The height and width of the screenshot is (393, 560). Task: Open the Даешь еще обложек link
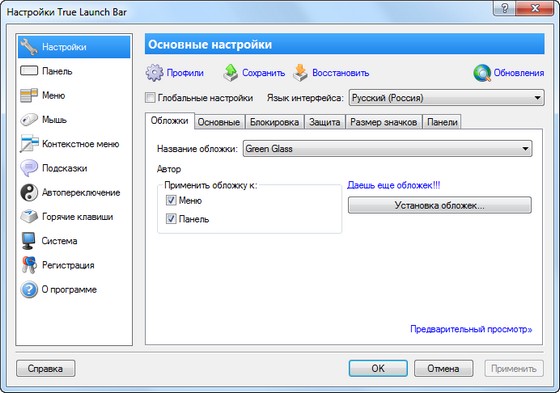(394, 185)
